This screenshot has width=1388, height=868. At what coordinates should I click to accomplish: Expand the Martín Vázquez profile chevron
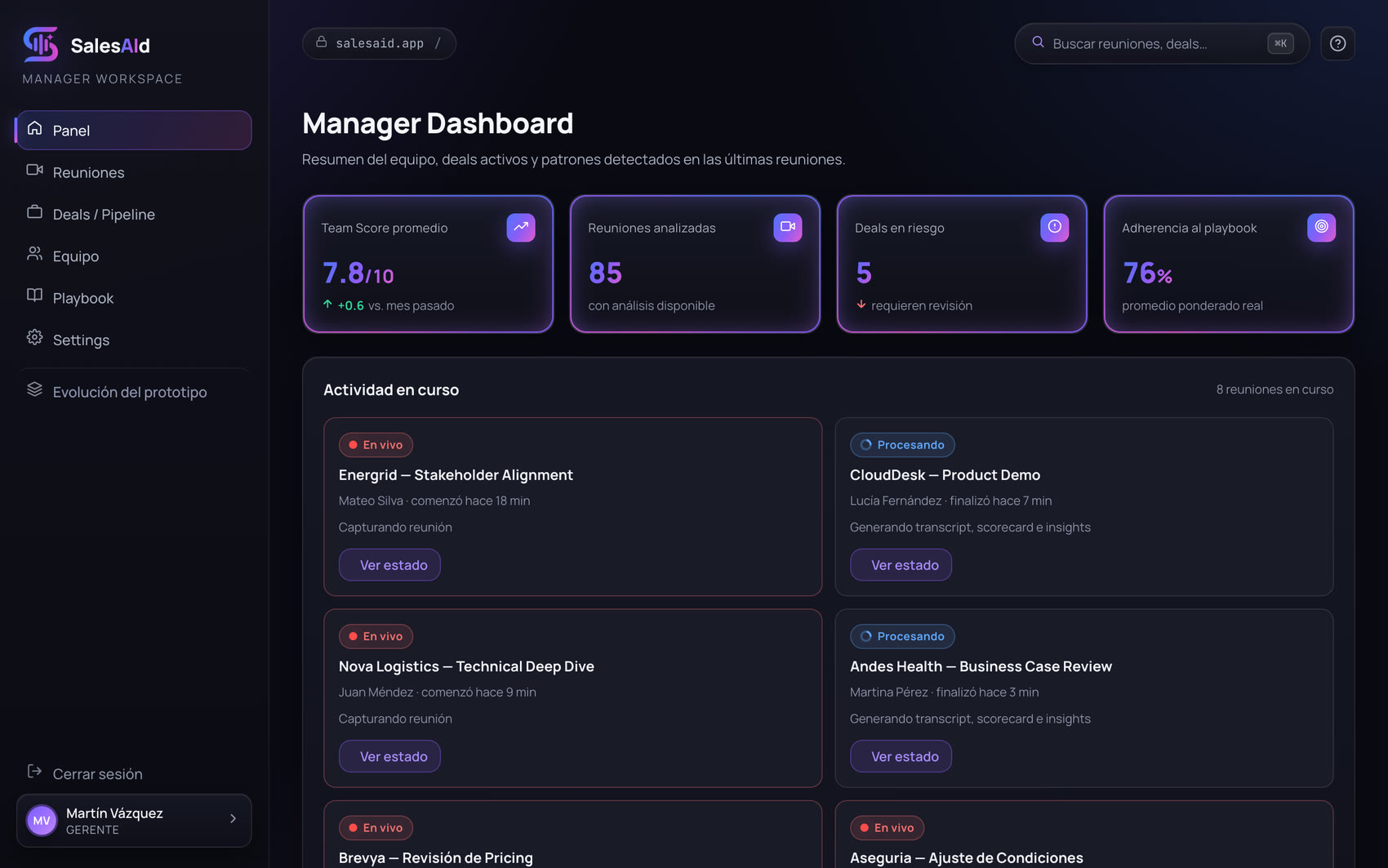234,819
